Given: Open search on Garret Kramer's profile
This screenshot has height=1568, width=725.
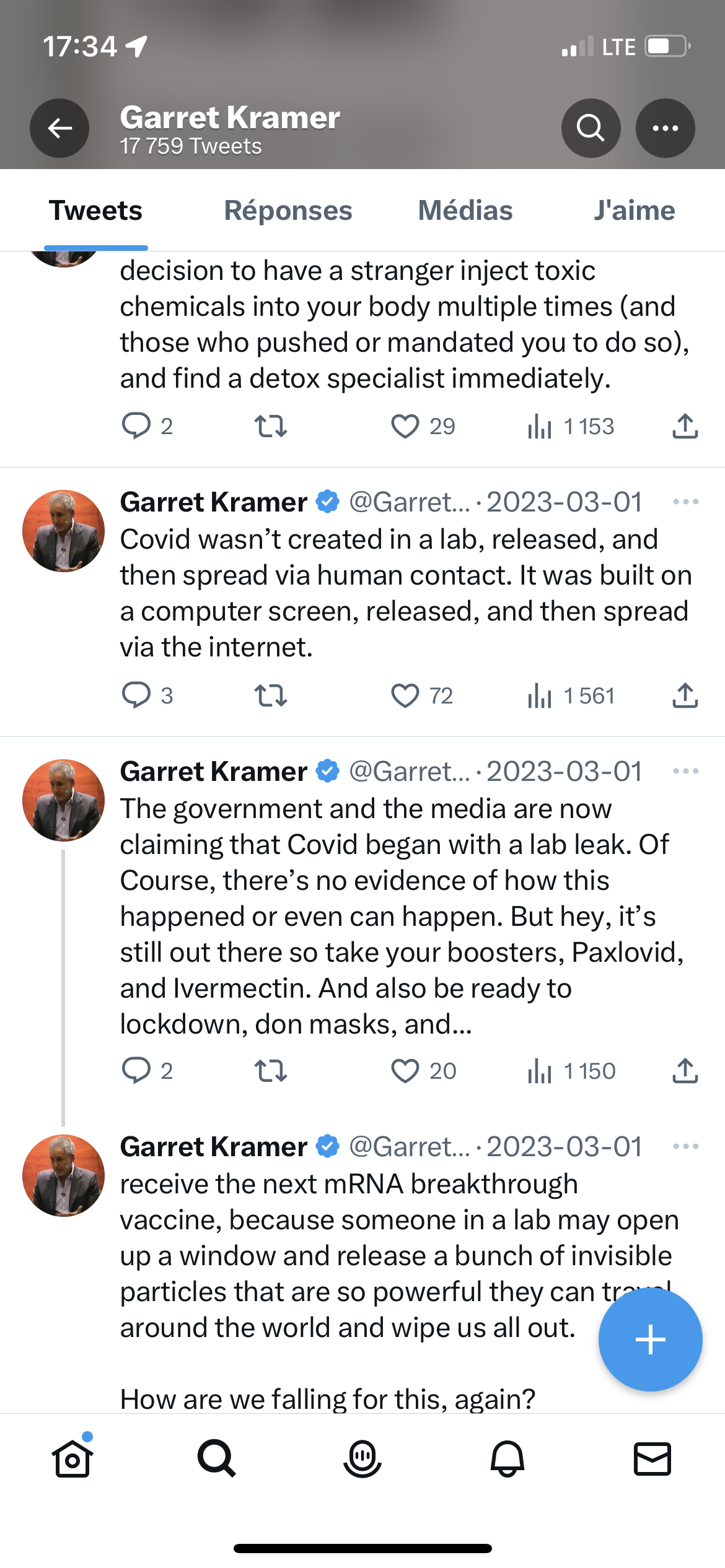Looking at the screenshot, I should pos(591,128).
